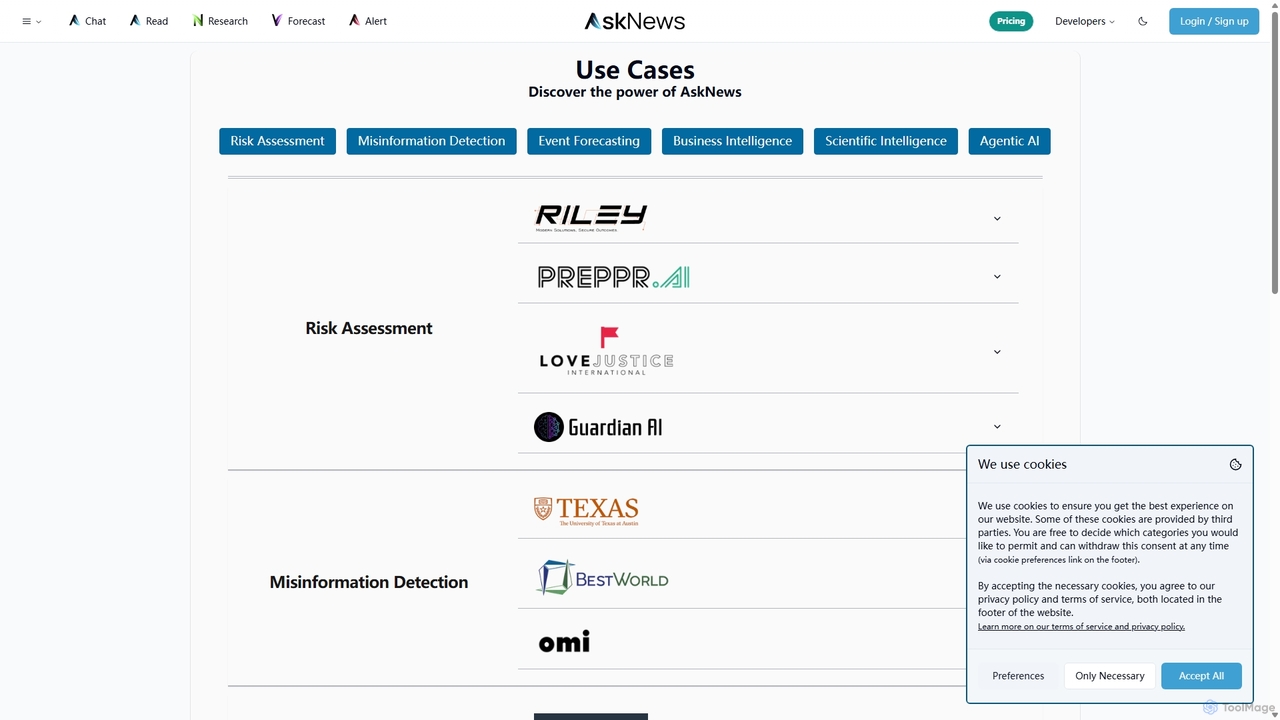Screen dimensions: 1280x720
Task: Click the Love Justice International logo
Action: (606, 351)
